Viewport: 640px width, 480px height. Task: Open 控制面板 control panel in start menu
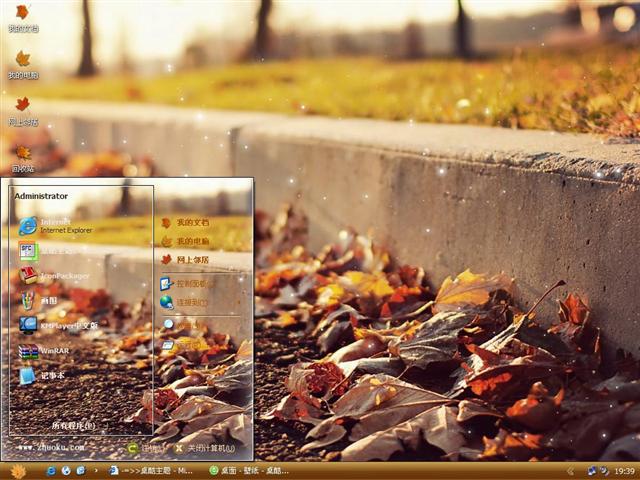pyautogui.click(x=187, y=284)
